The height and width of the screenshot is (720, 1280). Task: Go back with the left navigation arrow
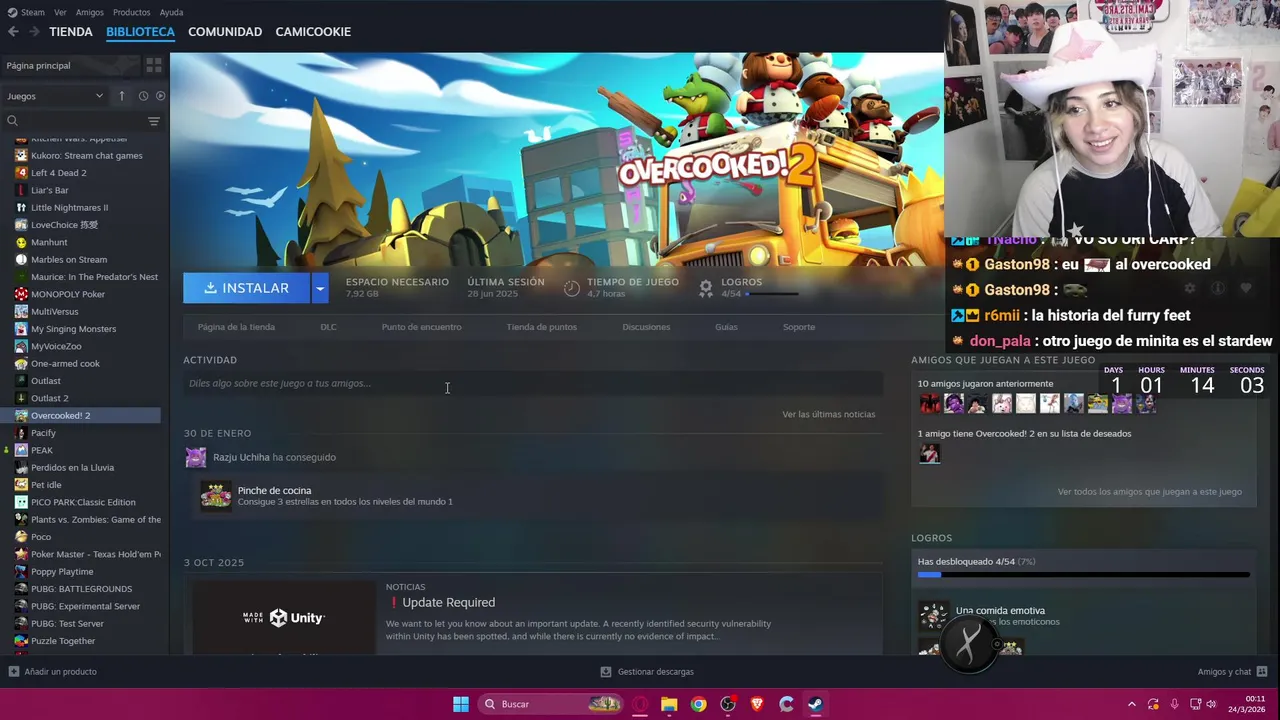point(13,32)
